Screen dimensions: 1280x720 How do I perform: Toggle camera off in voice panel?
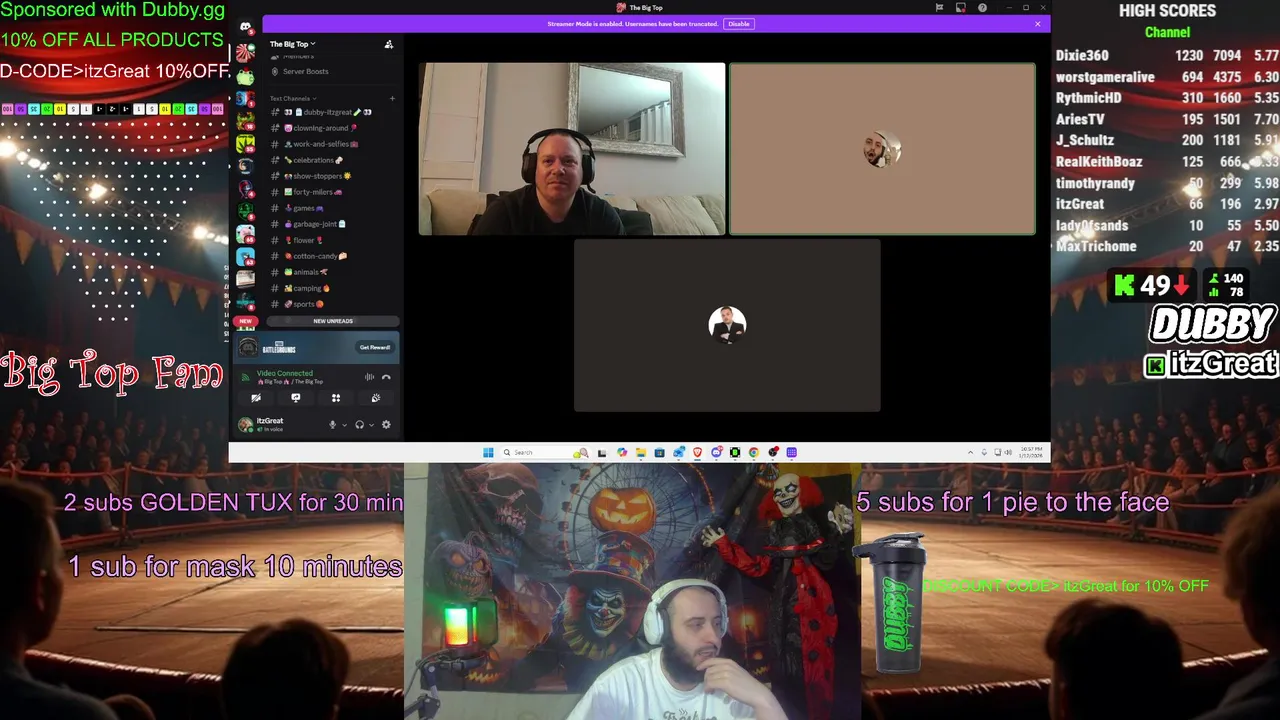pyautogui.click(x=256, y=398)
